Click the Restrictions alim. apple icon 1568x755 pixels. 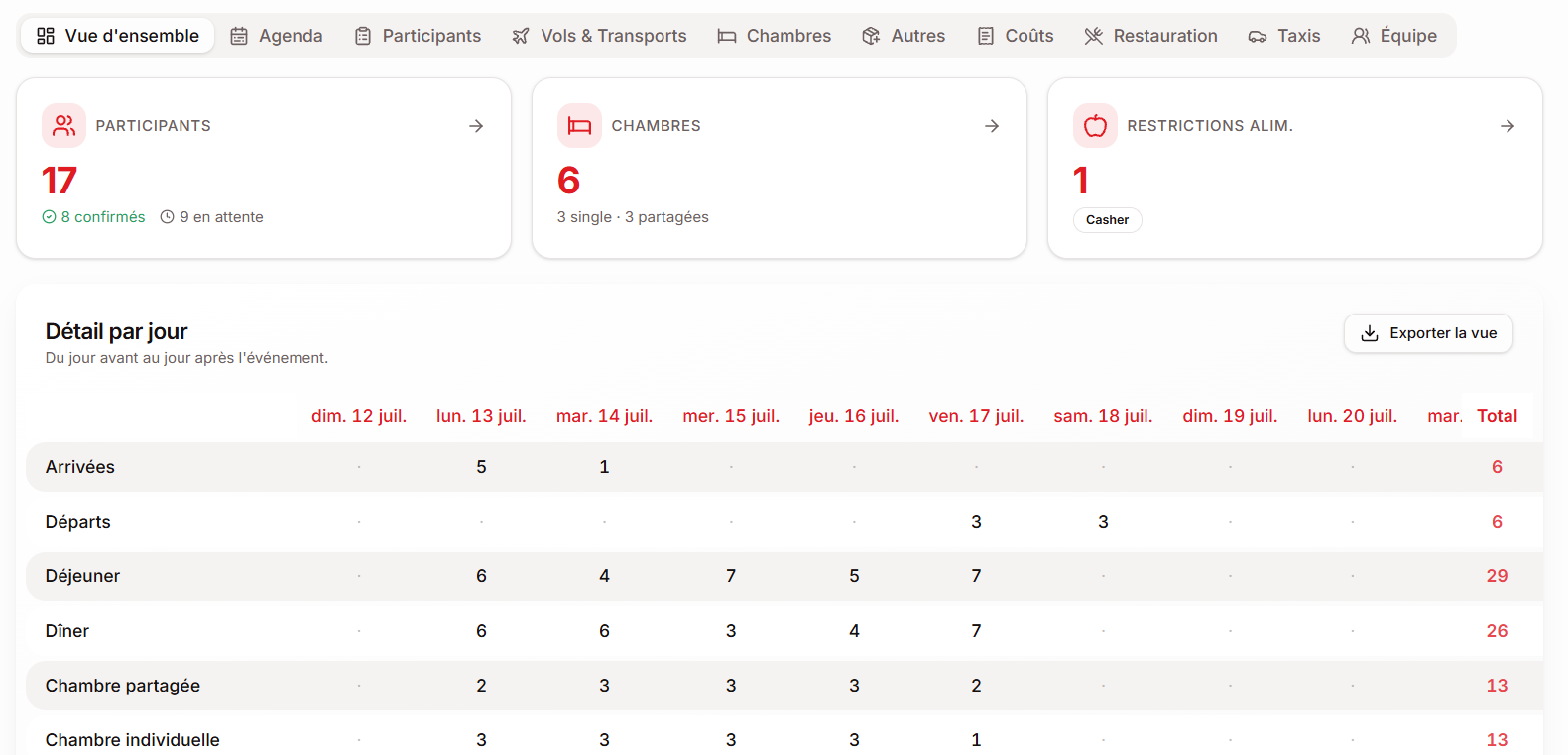coord(1095,126)
